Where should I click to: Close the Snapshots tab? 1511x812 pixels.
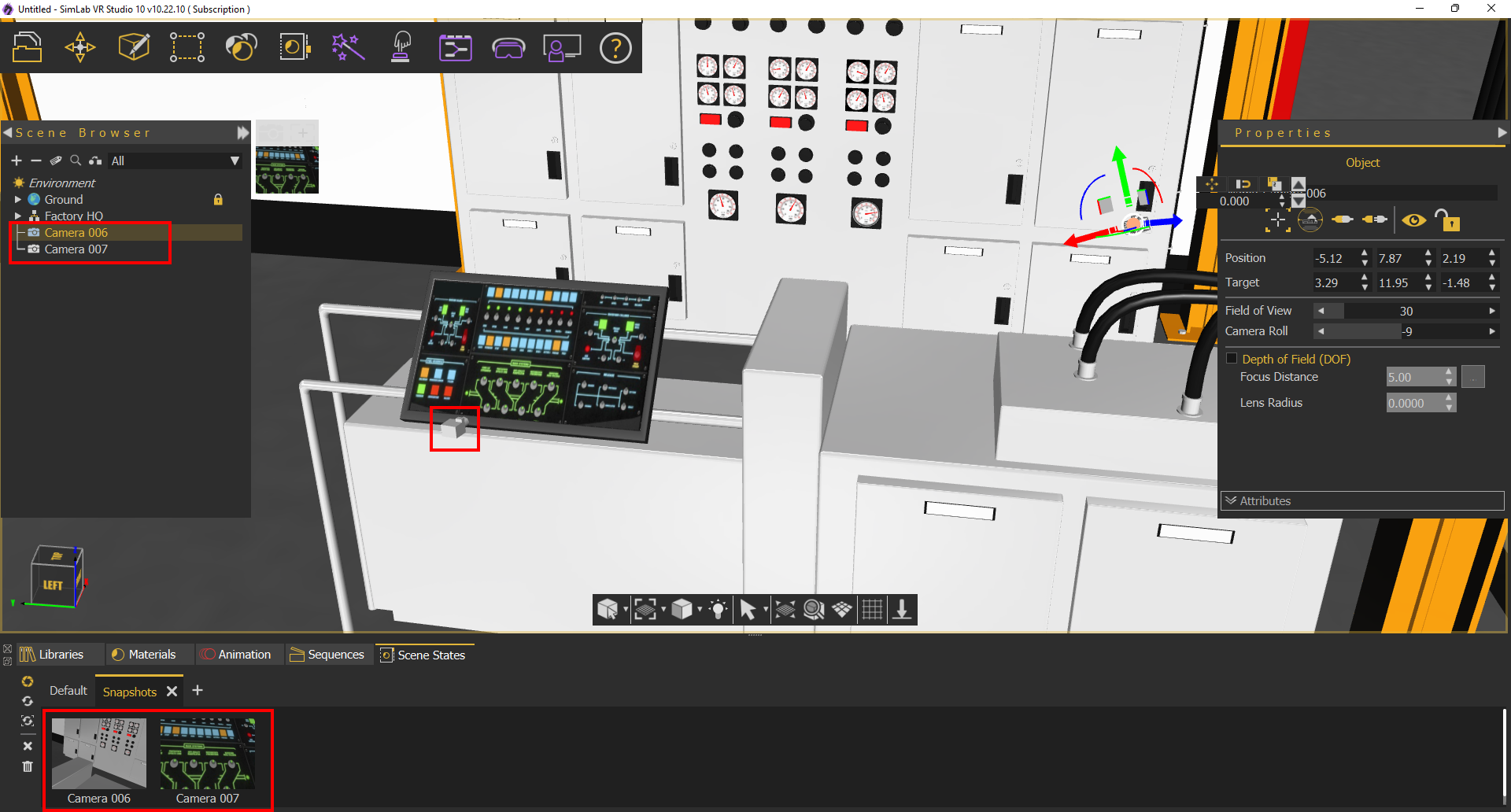point(172,692)
